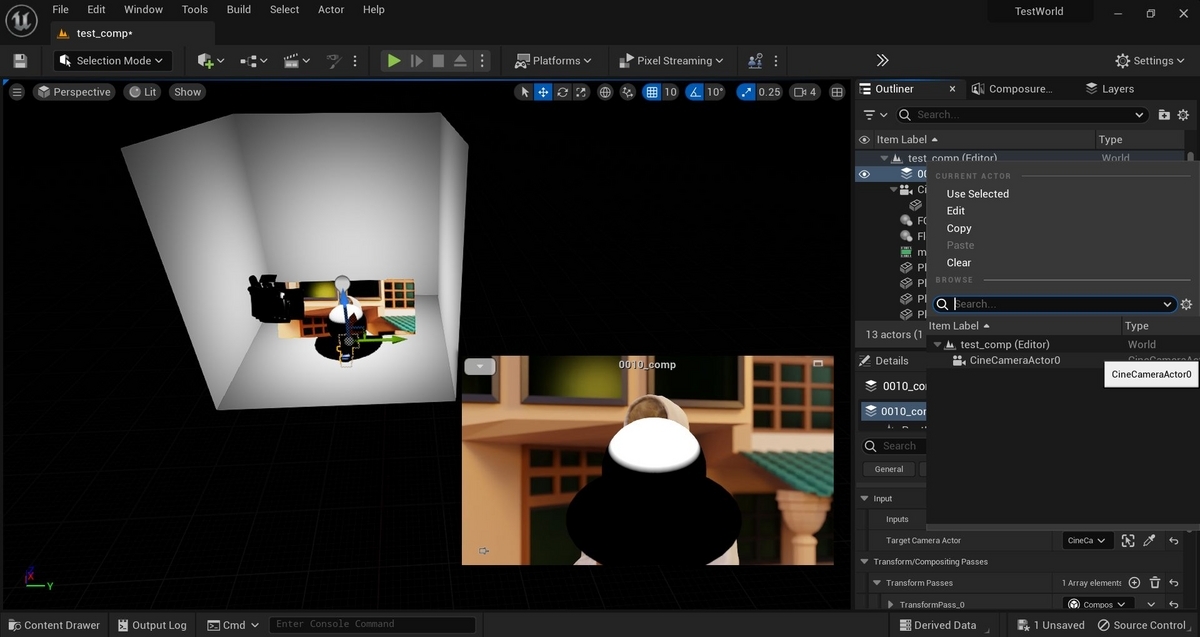Collapse Transform/Compositing Passes section

[x=863, y=562]
